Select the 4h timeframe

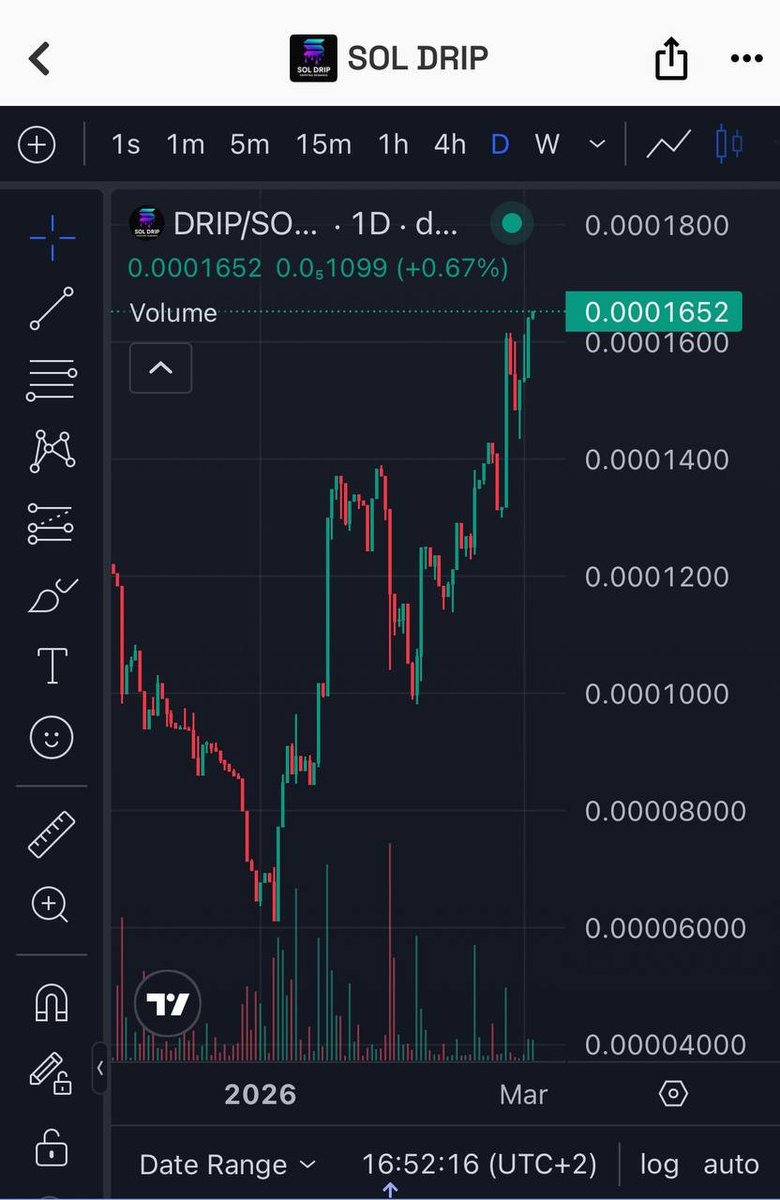click(450, 145)
